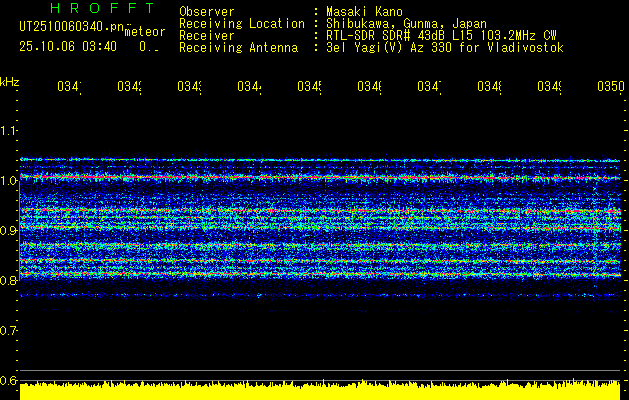Click the date stamp 25.10.06 03:40

click(68, 47)
